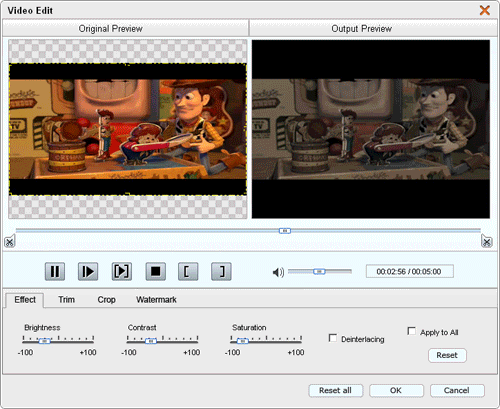Enable the Deinterlacing checkbox
This screenshot has width=500, height=409.
[x=333, y=338]
